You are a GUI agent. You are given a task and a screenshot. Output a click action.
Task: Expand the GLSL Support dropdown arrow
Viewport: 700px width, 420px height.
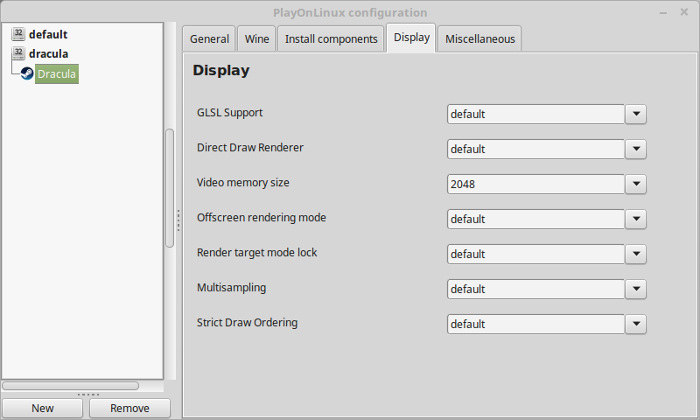[x=636, y=114]
